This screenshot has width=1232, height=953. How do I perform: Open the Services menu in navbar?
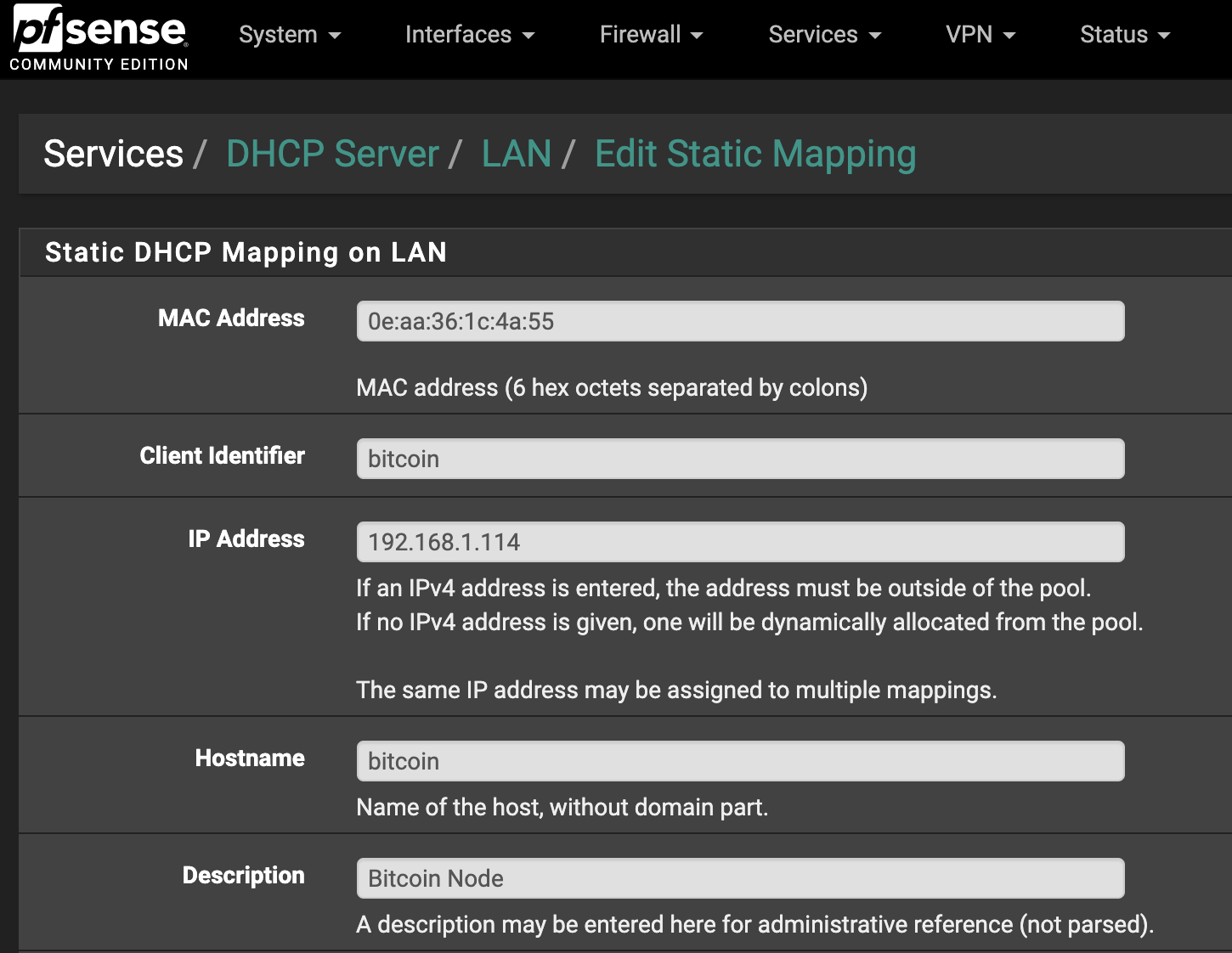[824, 35]
